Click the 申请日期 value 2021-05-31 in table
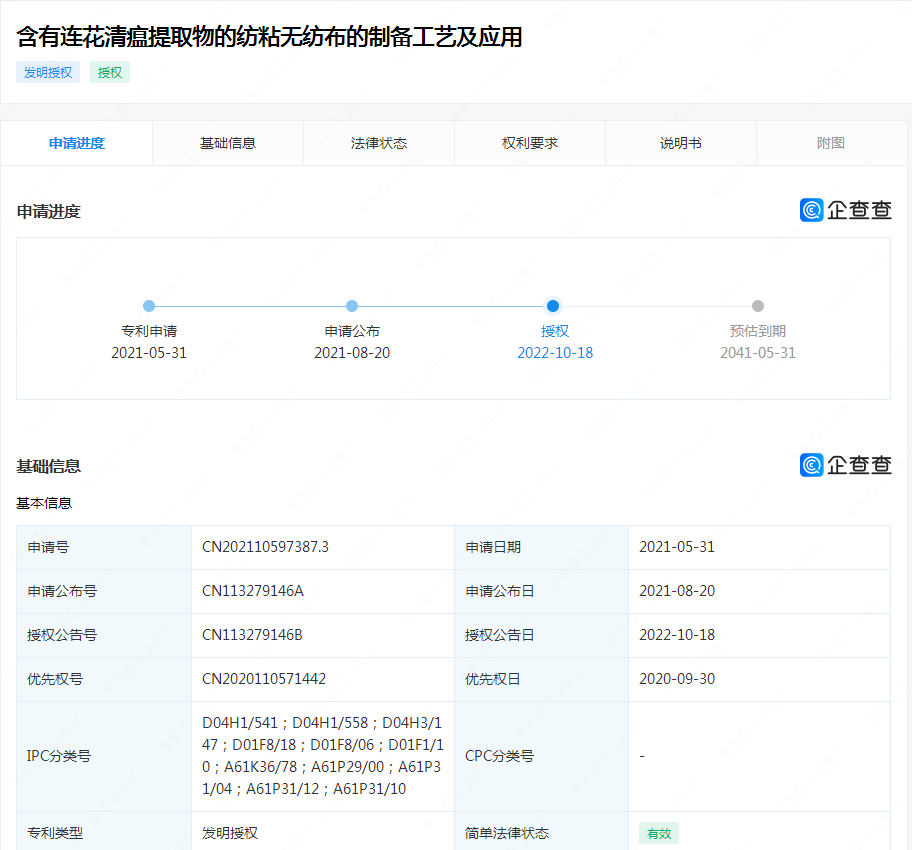The width and height of the screenshot is (912, 850). 677,547
